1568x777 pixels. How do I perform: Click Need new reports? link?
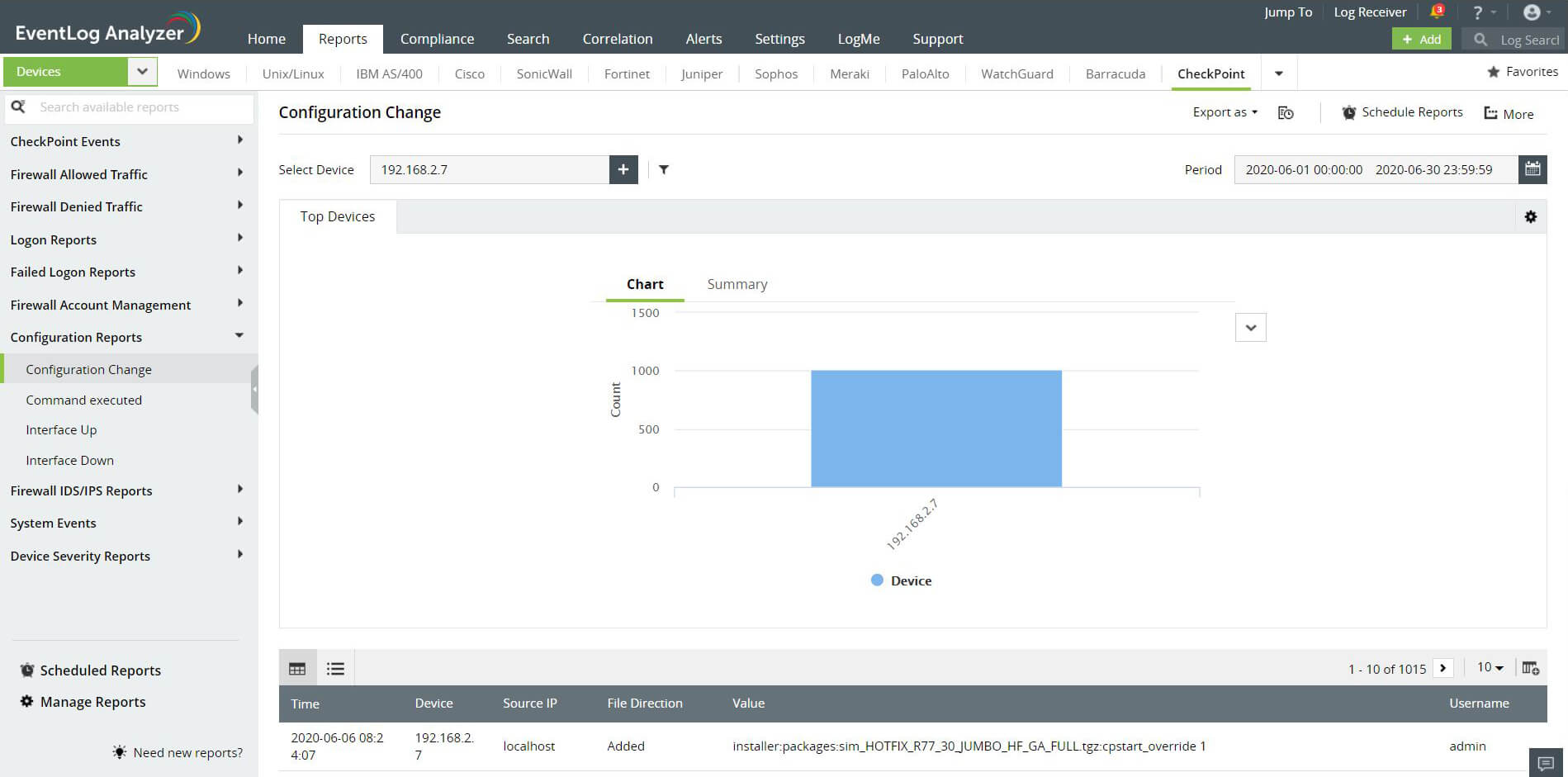(x=188, y=752)
